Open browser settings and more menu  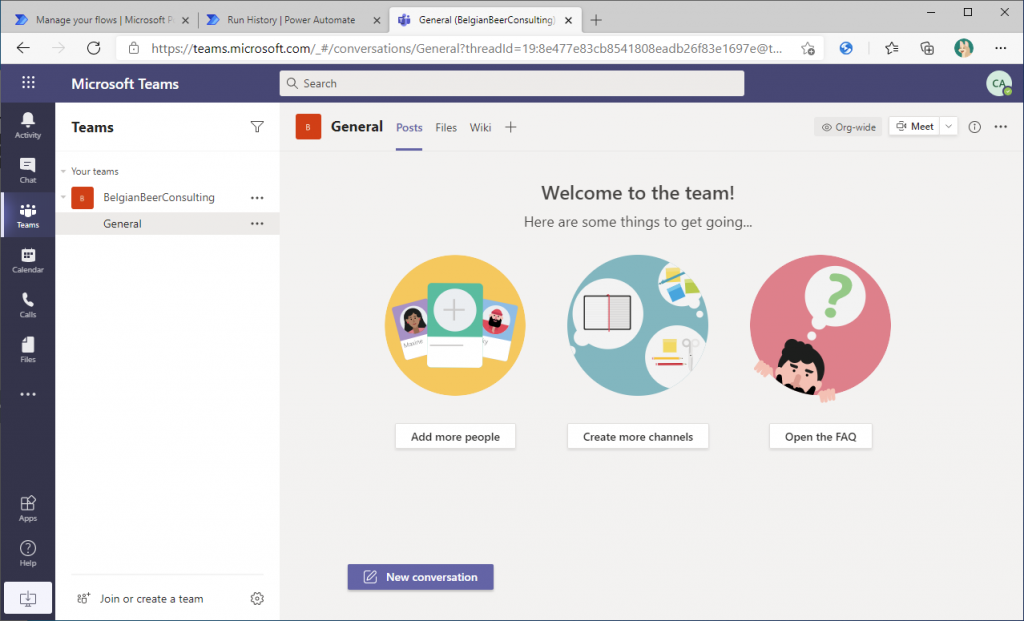1000,48
